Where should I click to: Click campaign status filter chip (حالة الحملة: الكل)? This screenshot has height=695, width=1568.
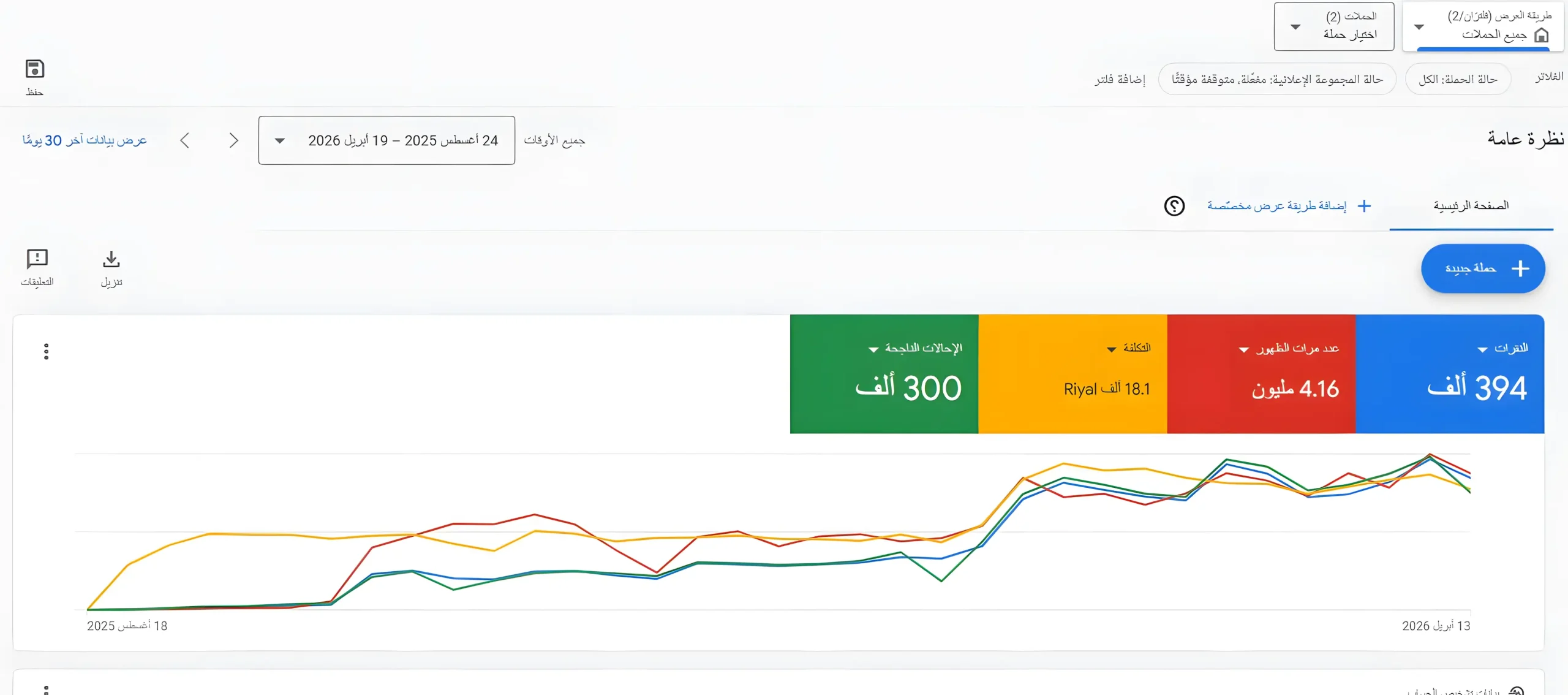(1458, 79)
